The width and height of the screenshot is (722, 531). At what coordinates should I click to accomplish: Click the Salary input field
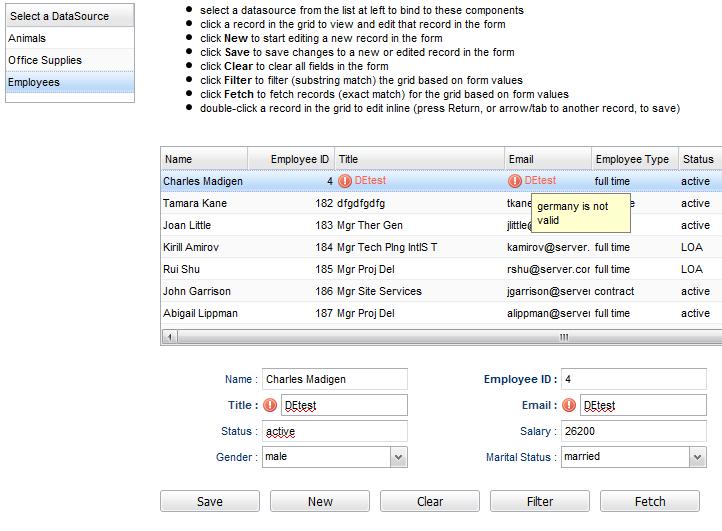pos(633,431)
